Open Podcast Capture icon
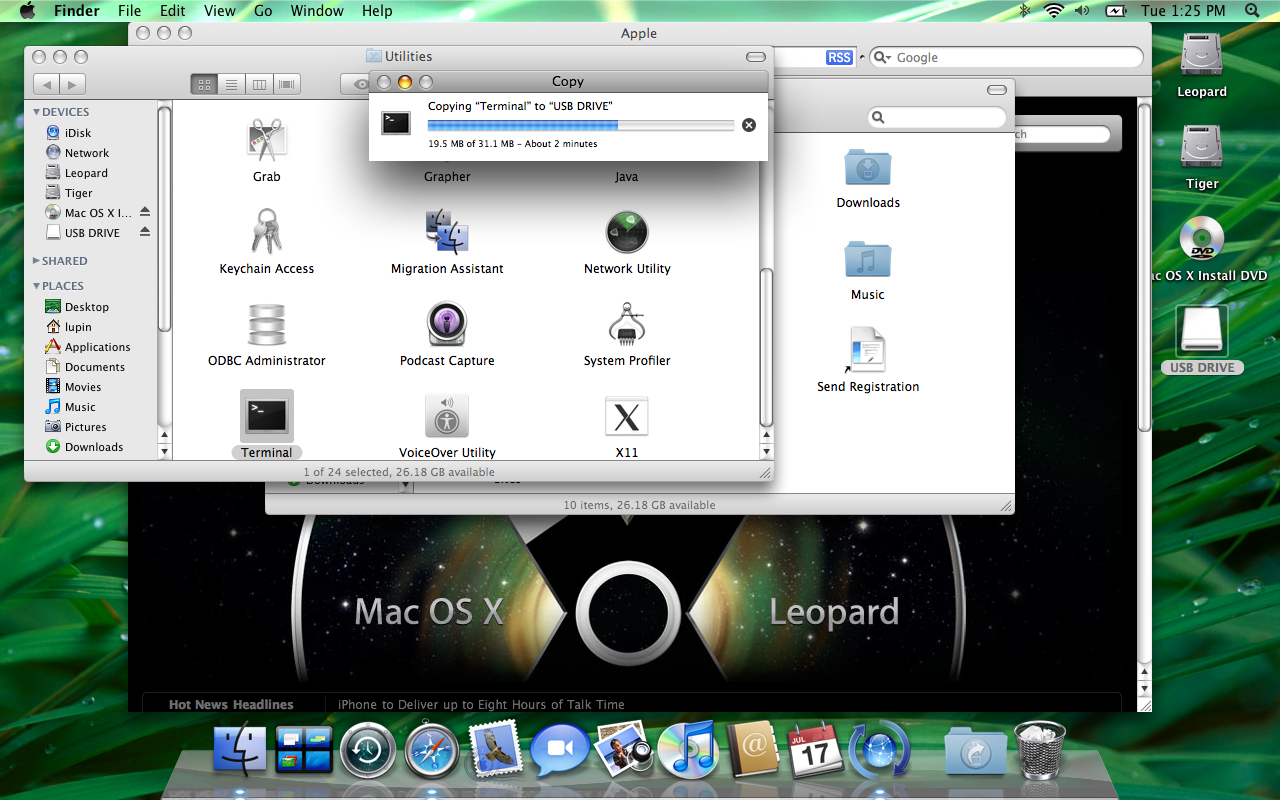The image size is (1280, 800). click(447, 324)
